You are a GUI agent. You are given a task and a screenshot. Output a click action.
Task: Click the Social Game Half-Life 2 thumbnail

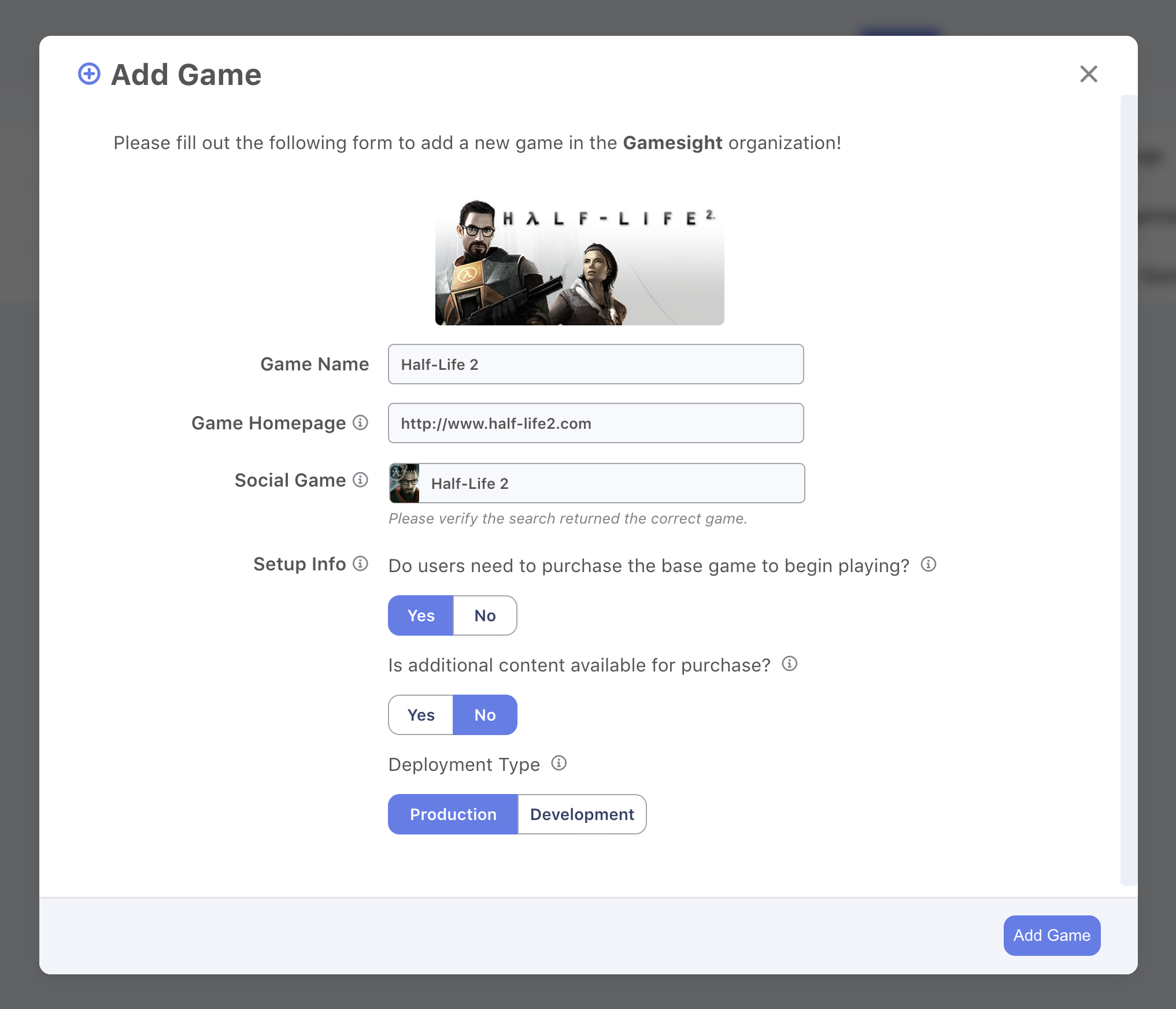[404, 483]
